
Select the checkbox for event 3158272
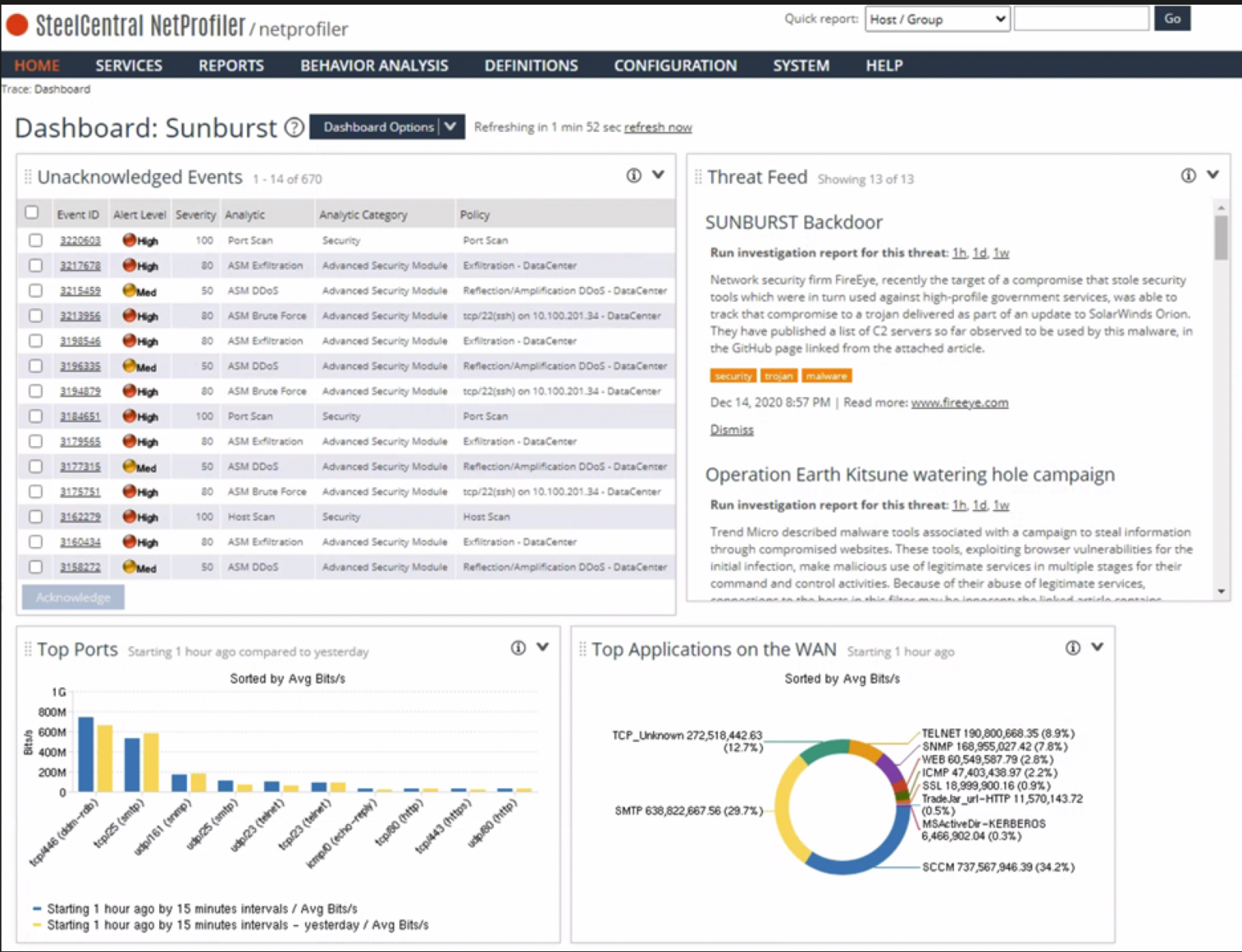click(x=36, y=567)
